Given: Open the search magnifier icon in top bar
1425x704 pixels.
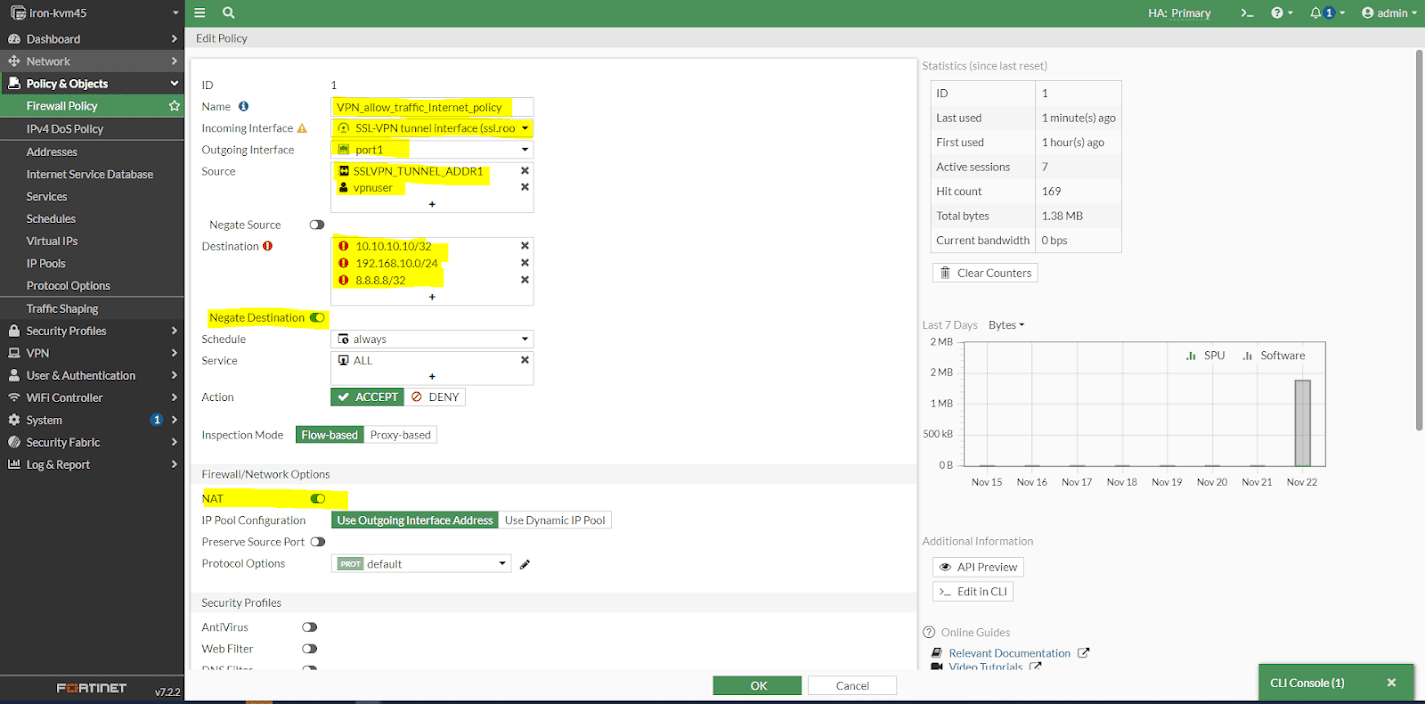Looking at the screenshot, I should 229,13.
